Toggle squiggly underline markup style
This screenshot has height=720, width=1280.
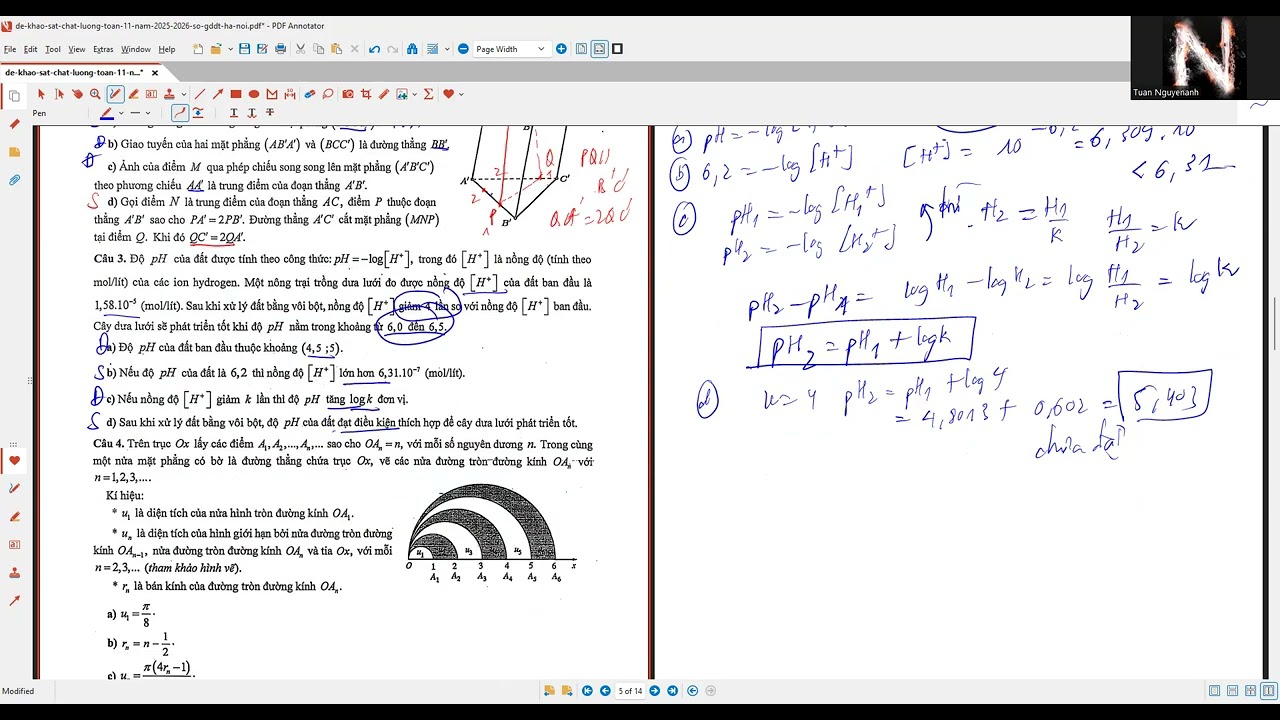click(x=252, y=113)
